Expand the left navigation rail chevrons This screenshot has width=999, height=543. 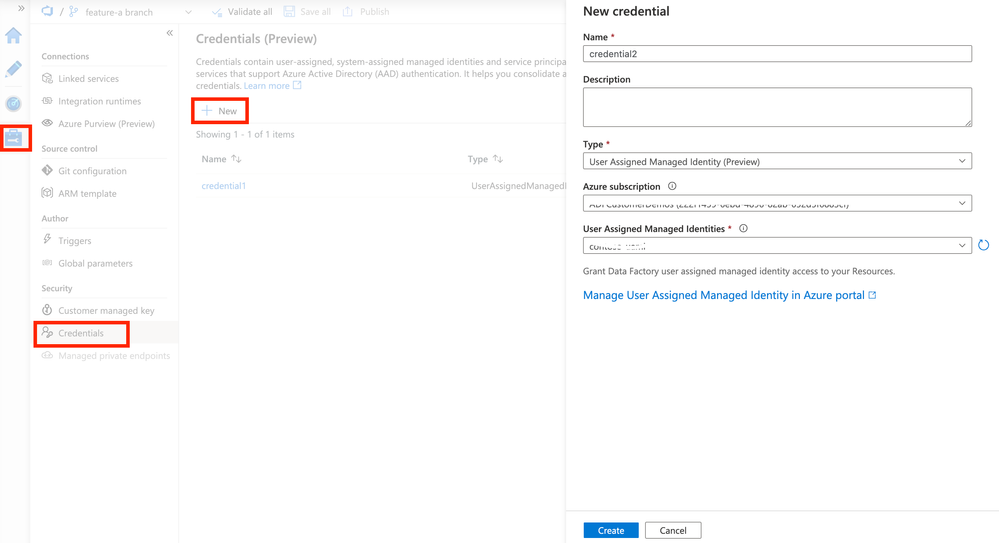pyautogui.click(x=21, y=8)
